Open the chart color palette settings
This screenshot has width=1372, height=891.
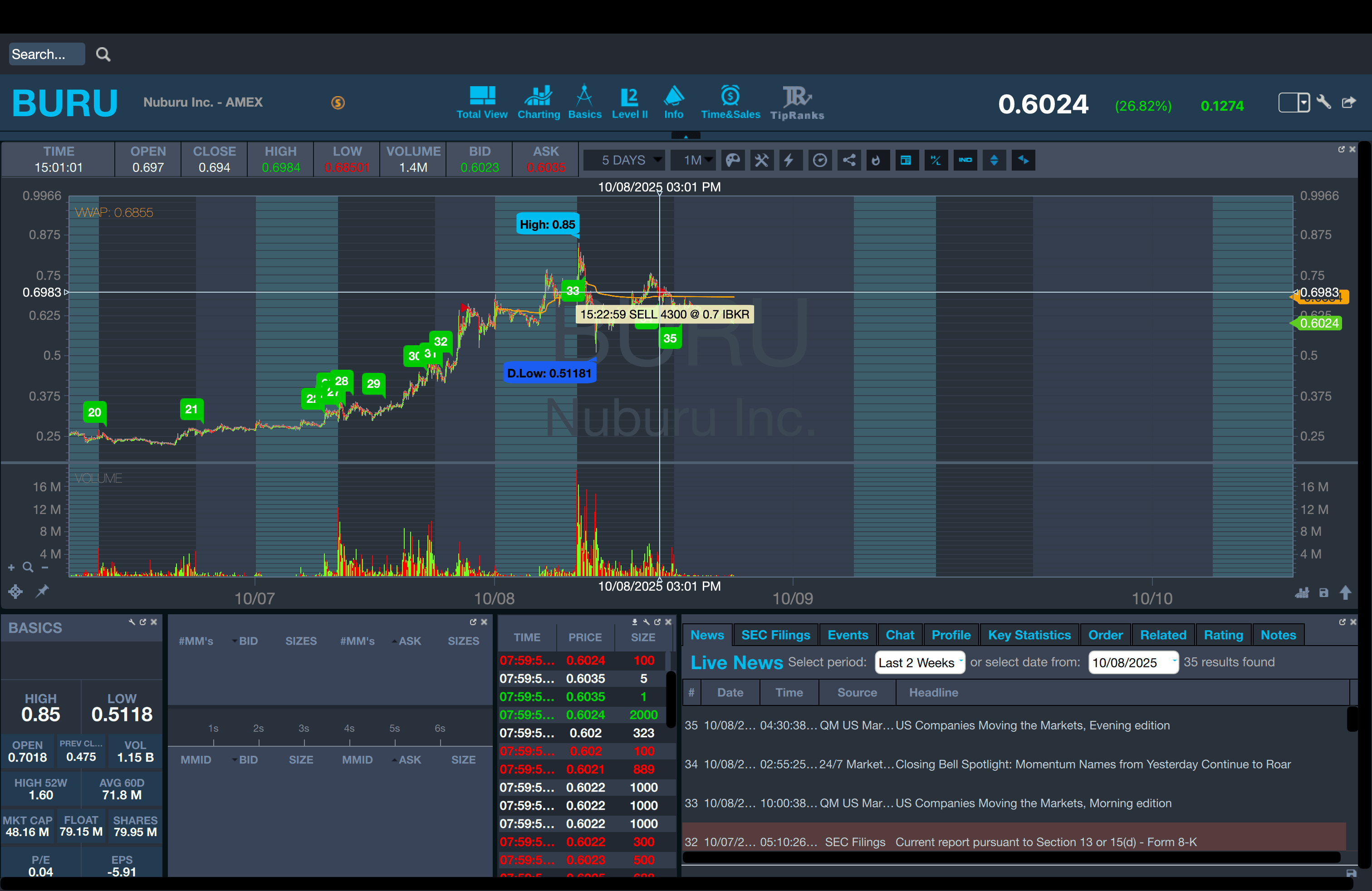click(x=733, y=160)
